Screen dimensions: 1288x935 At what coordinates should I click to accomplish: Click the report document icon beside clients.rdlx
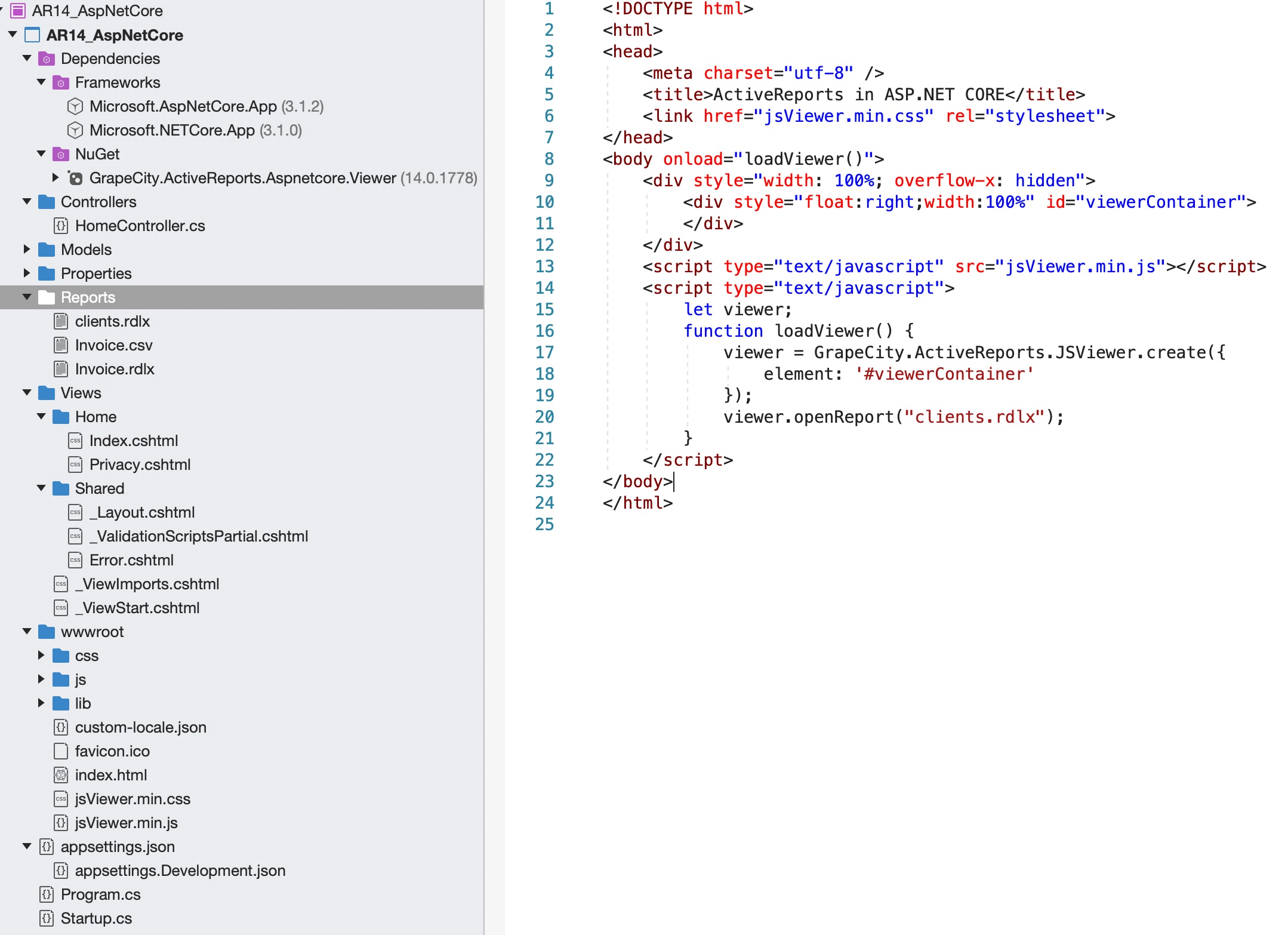pyautogui.click(x=60, y=321)
